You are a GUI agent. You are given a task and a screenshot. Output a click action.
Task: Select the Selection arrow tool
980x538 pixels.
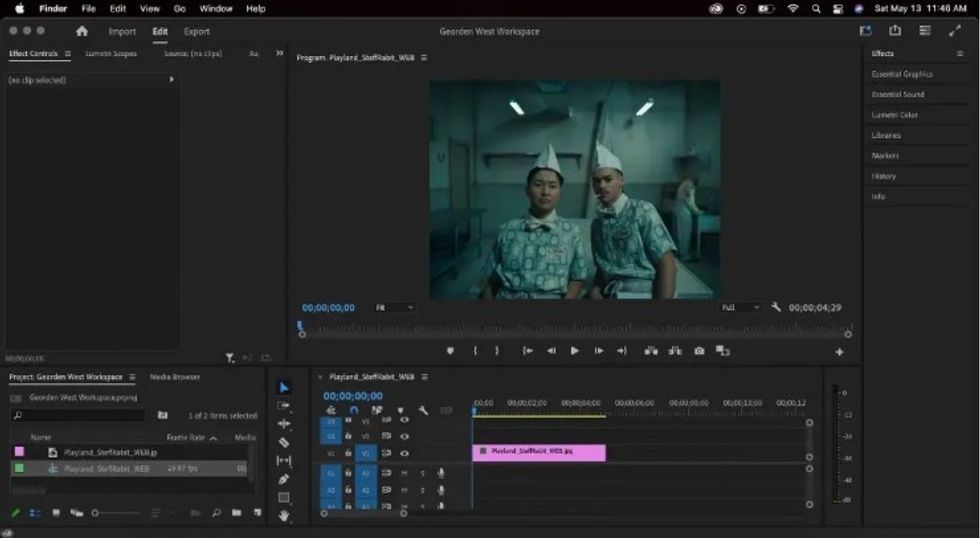point(284,387)
